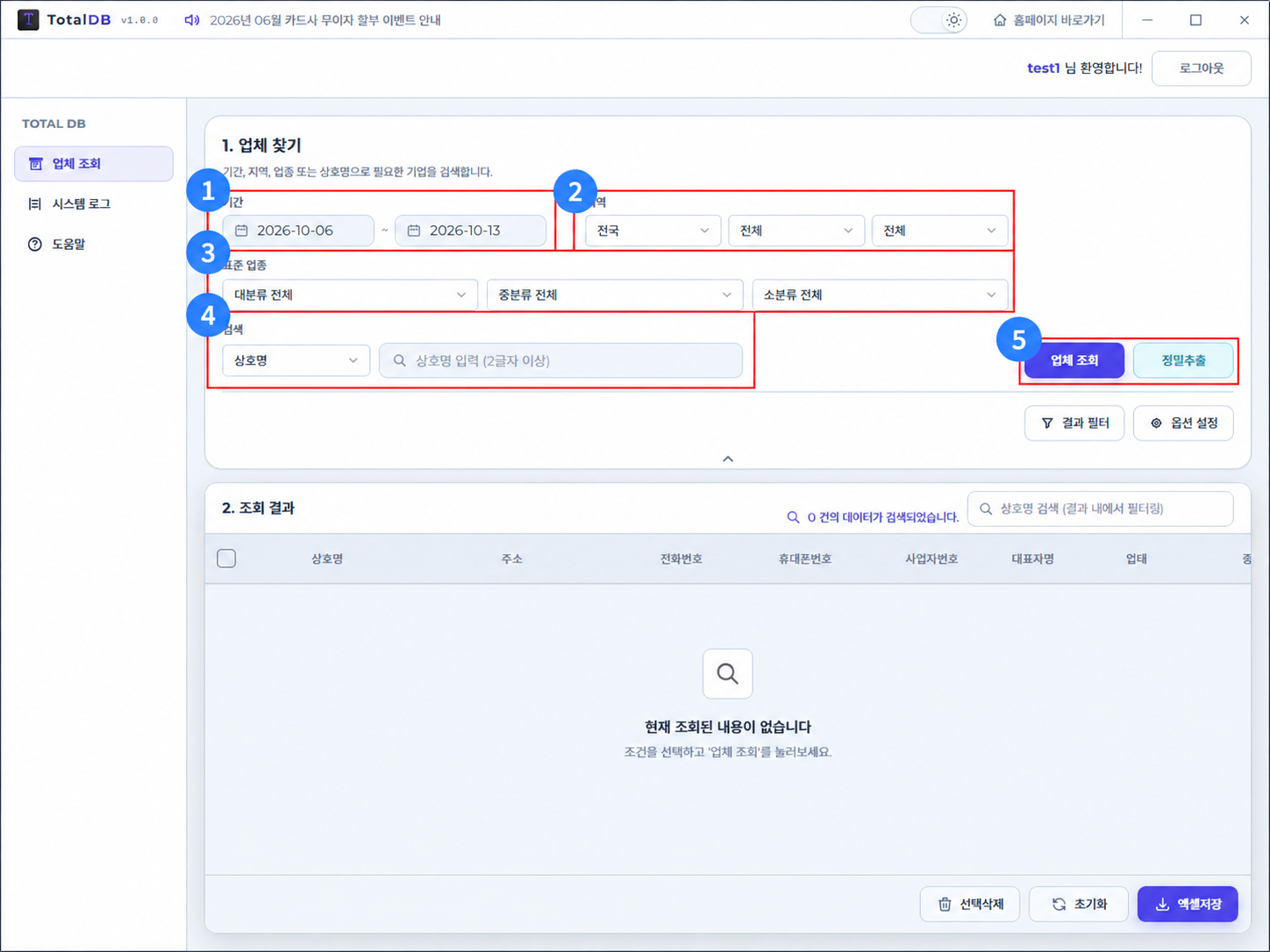Click the 초기화 button
This screenshot has height=952, width=1270.
(1079, 905)
